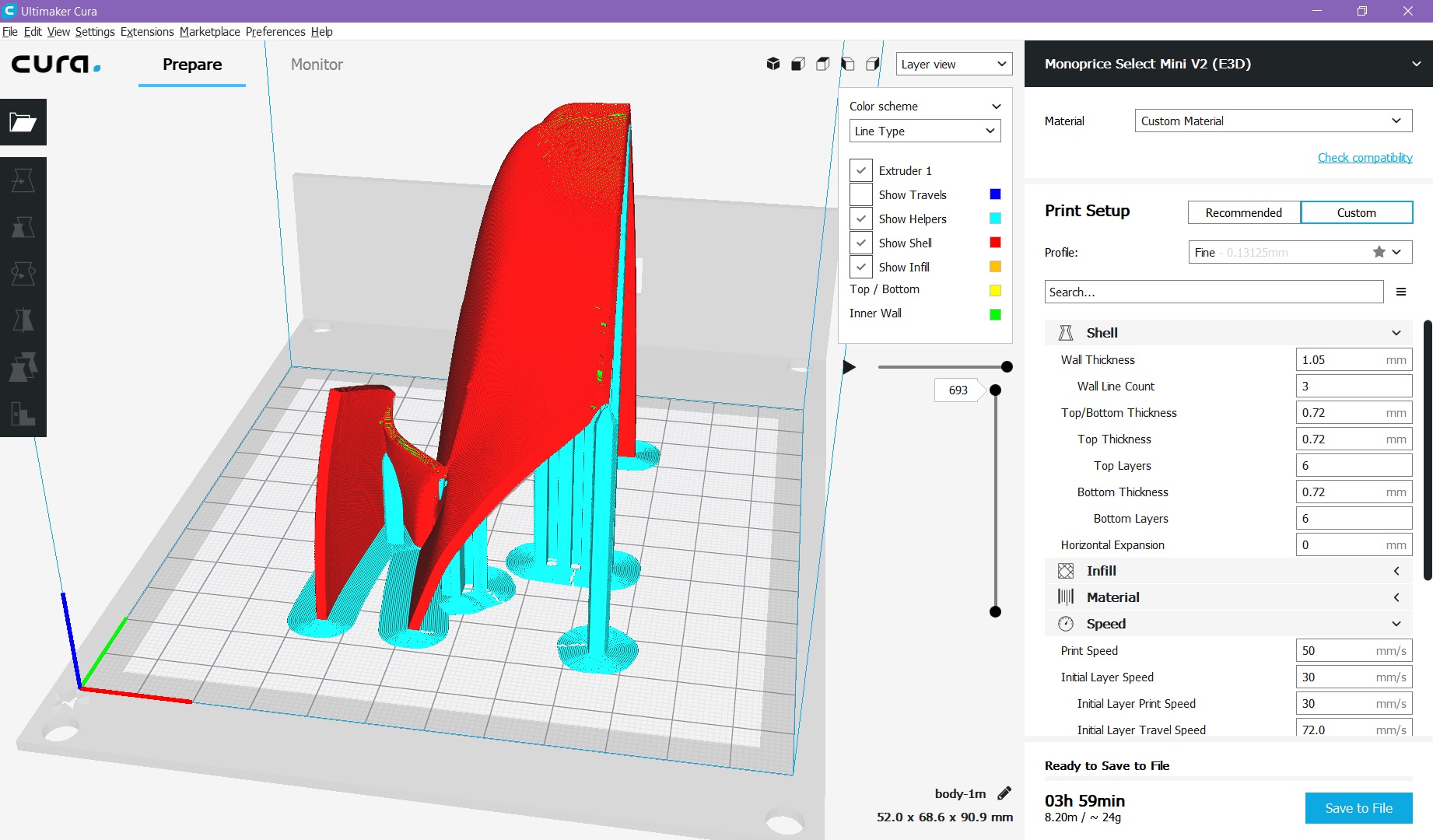1433x840 pixels.
Task: Uncheck Show Infill checkbox
Action: [x=860, y=267]
